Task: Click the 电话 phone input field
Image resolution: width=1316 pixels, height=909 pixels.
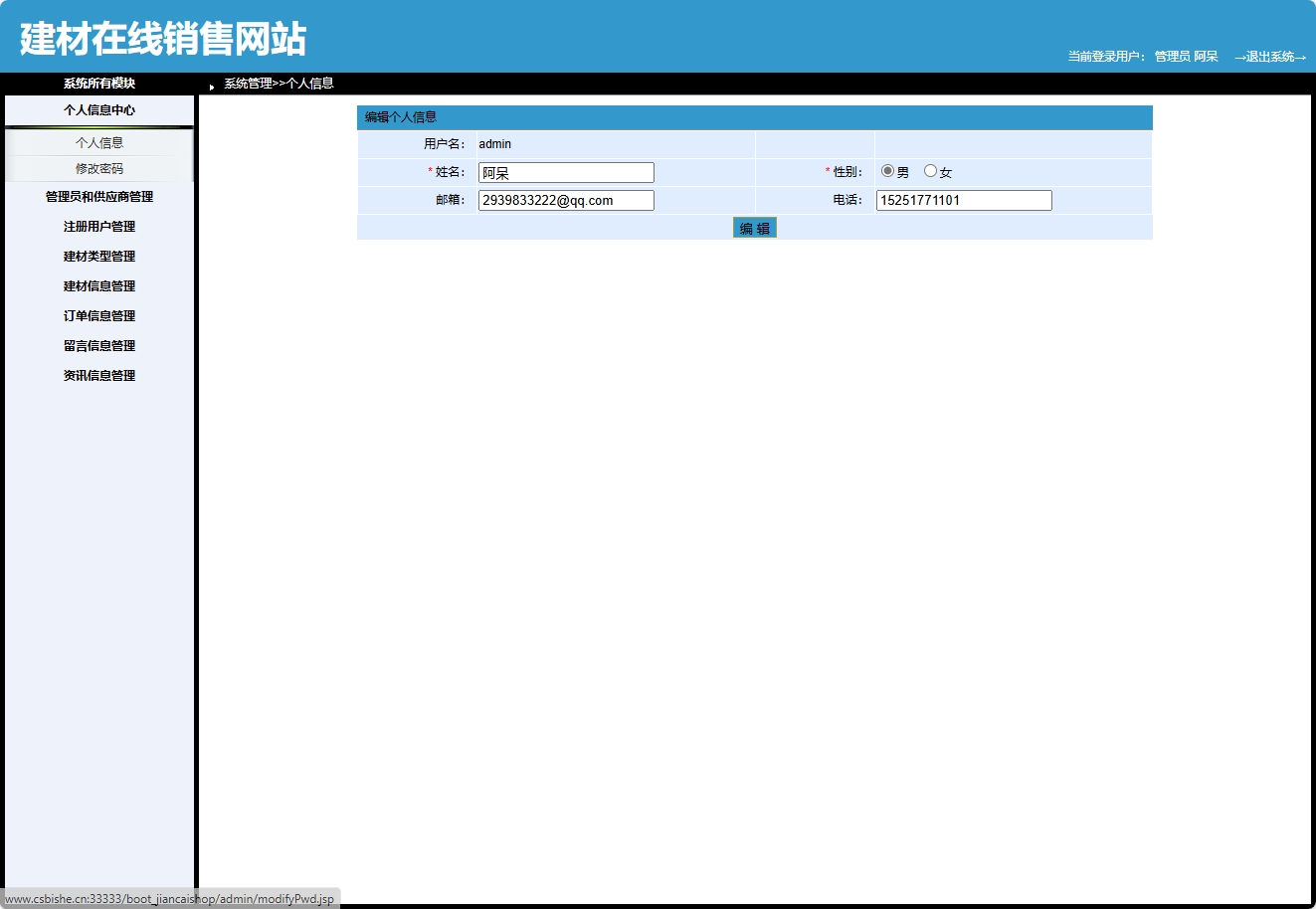Action: 962,200
